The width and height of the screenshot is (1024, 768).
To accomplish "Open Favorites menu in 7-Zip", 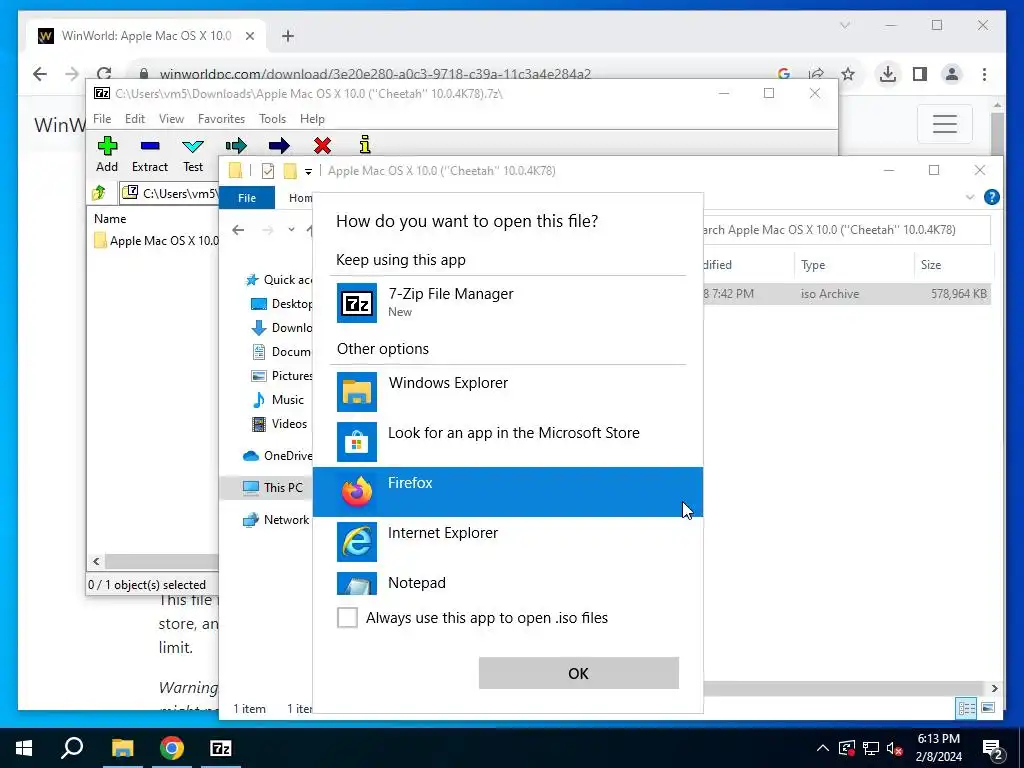I will (x=221, y=119).
